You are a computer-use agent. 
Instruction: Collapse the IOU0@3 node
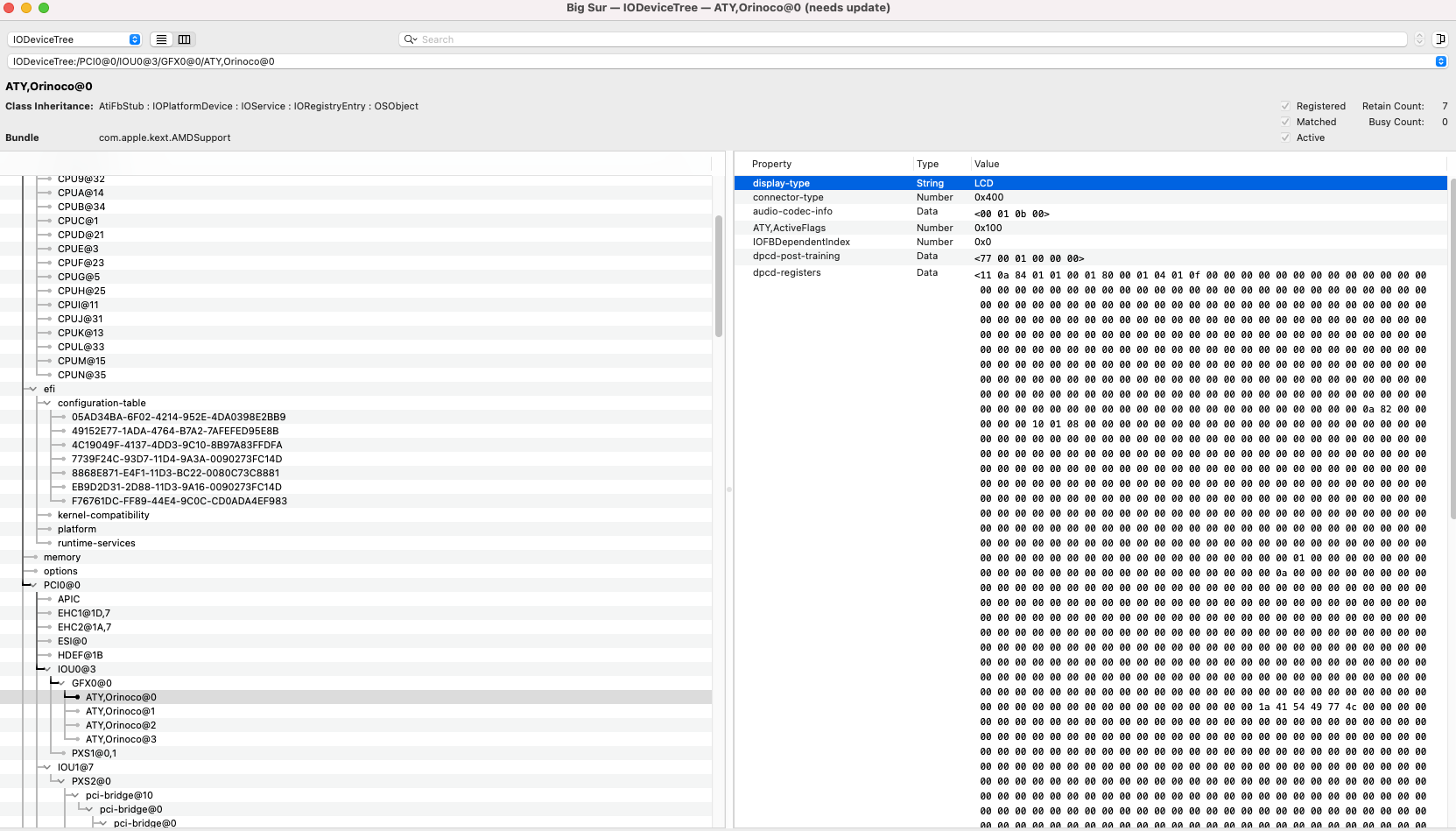point(47,669)
